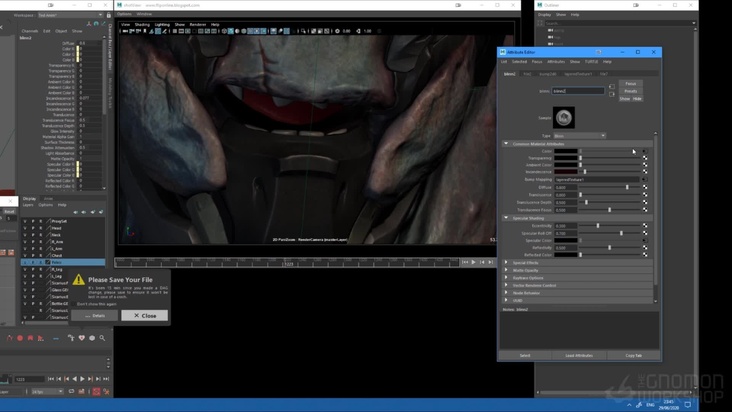Click the gamma icon in viewport toolbar
This screenshot has width=732, height=412.
358,31
